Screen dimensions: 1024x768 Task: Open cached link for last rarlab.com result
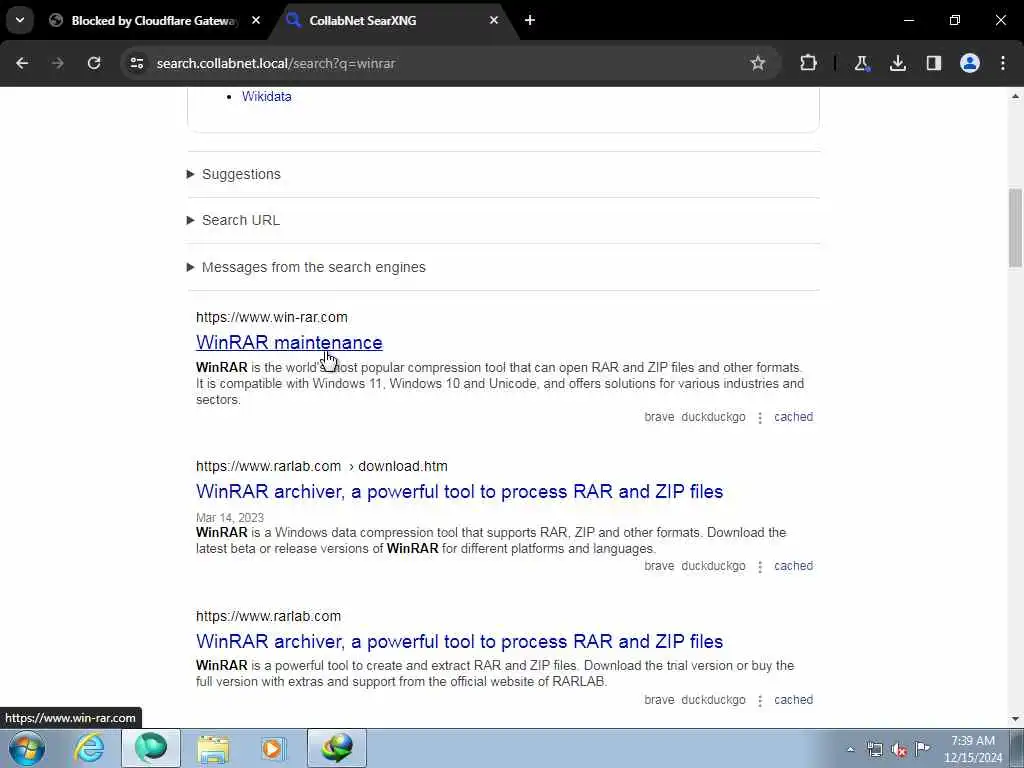coord(793,699)
